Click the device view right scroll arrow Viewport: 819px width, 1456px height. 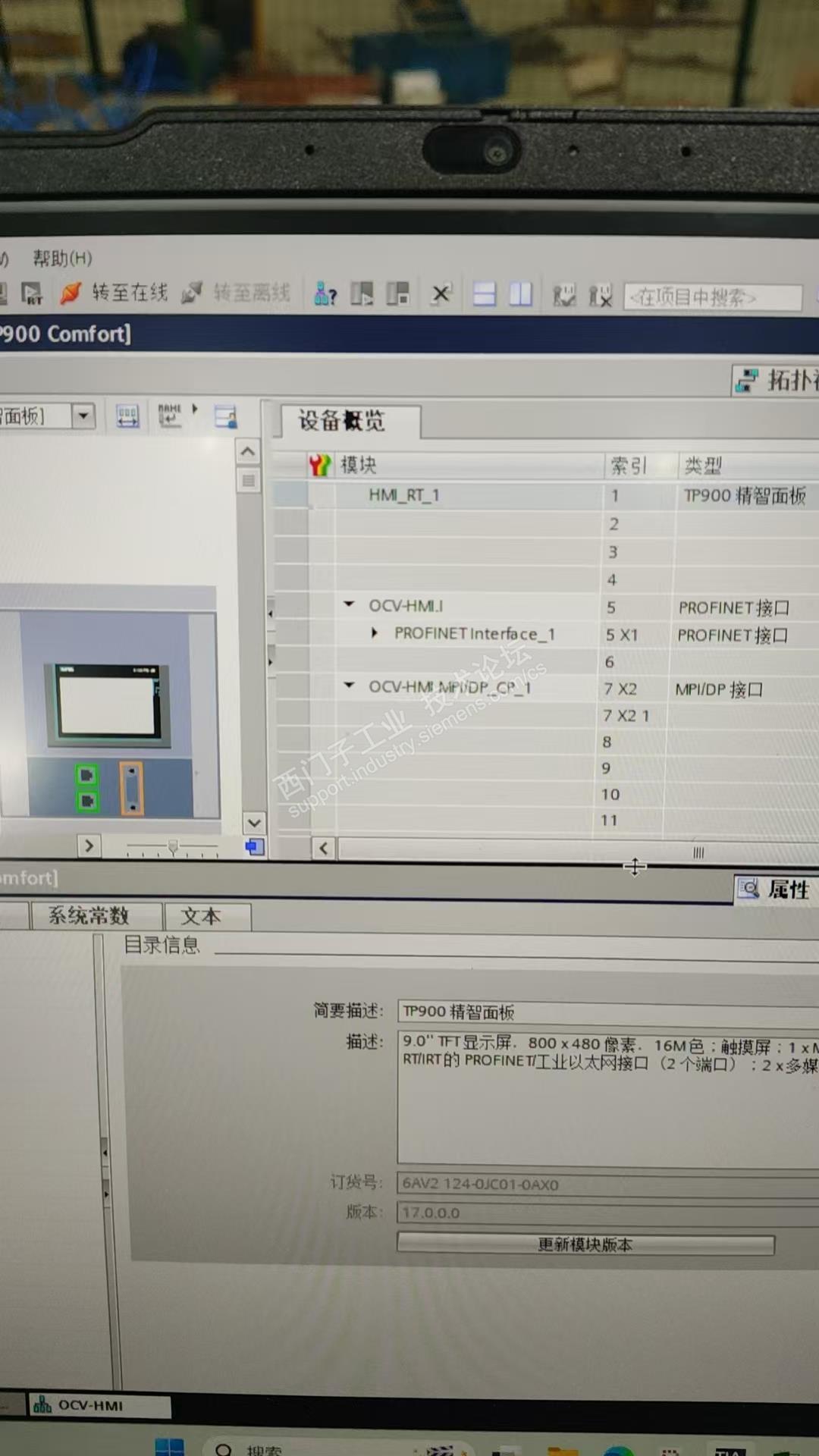point(89,846)
